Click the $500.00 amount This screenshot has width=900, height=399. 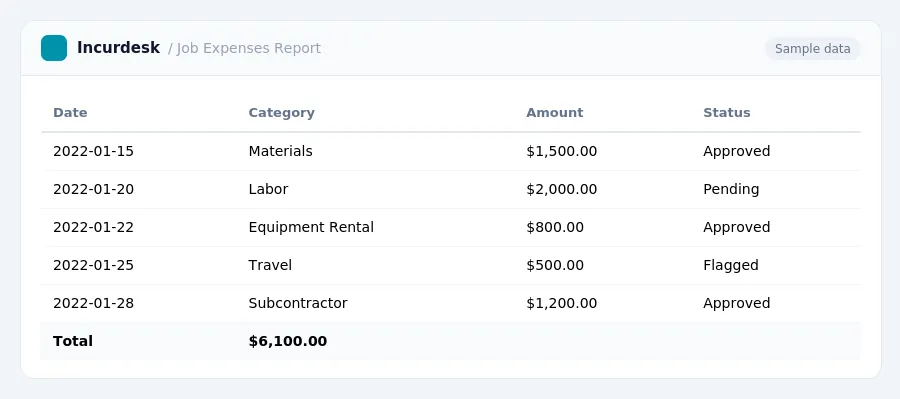(x=555, y=265)
